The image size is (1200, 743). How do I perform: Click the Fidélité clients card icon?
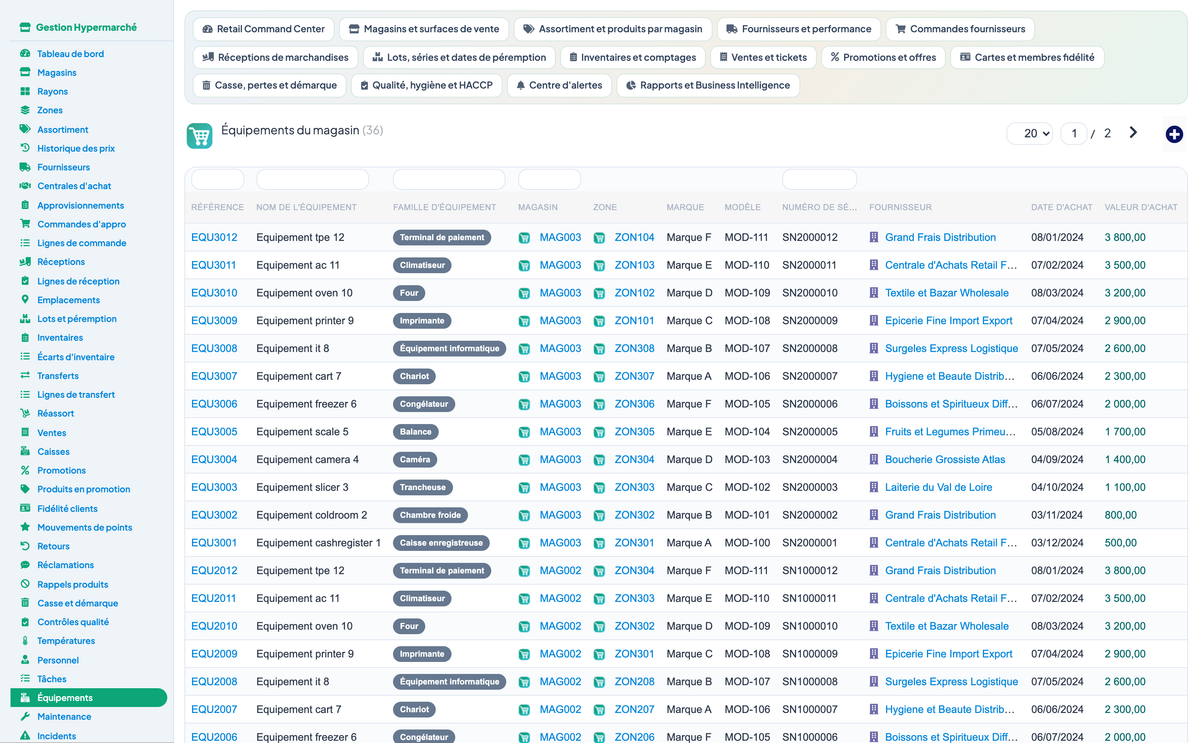tap(25, 508)
